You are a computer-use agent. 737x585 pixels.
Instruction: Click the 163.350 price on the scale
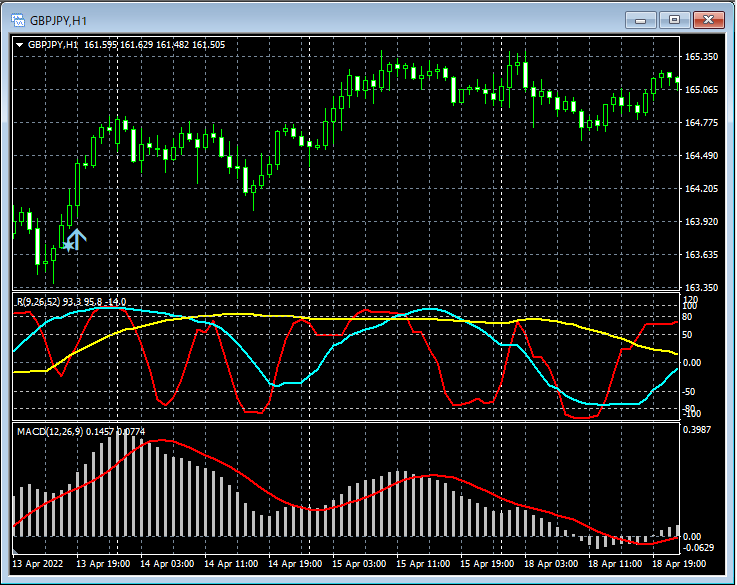pos(701,288)
